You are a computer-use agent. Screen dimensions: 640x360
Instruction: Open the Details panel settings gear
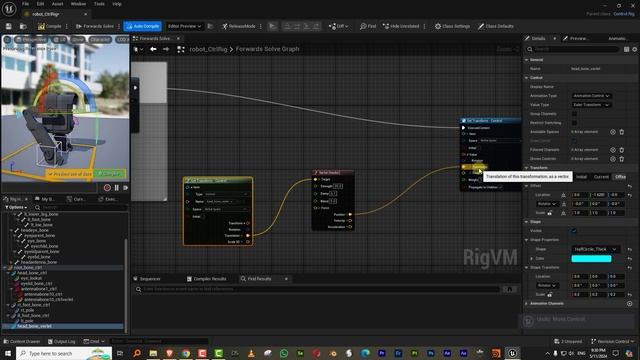tap(635, 49)
